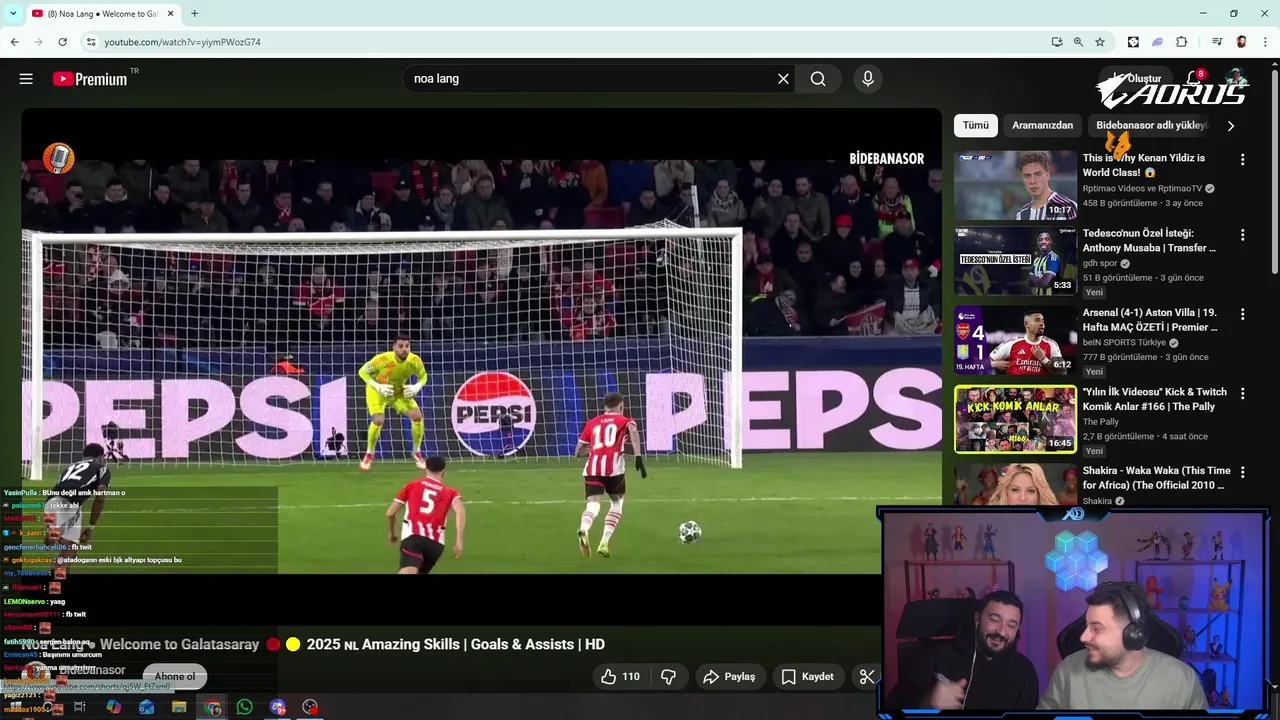This screenshot has width=1280, height=720.
Task: Visit the gdh spor channel
Action: [x=1100, y=263]
